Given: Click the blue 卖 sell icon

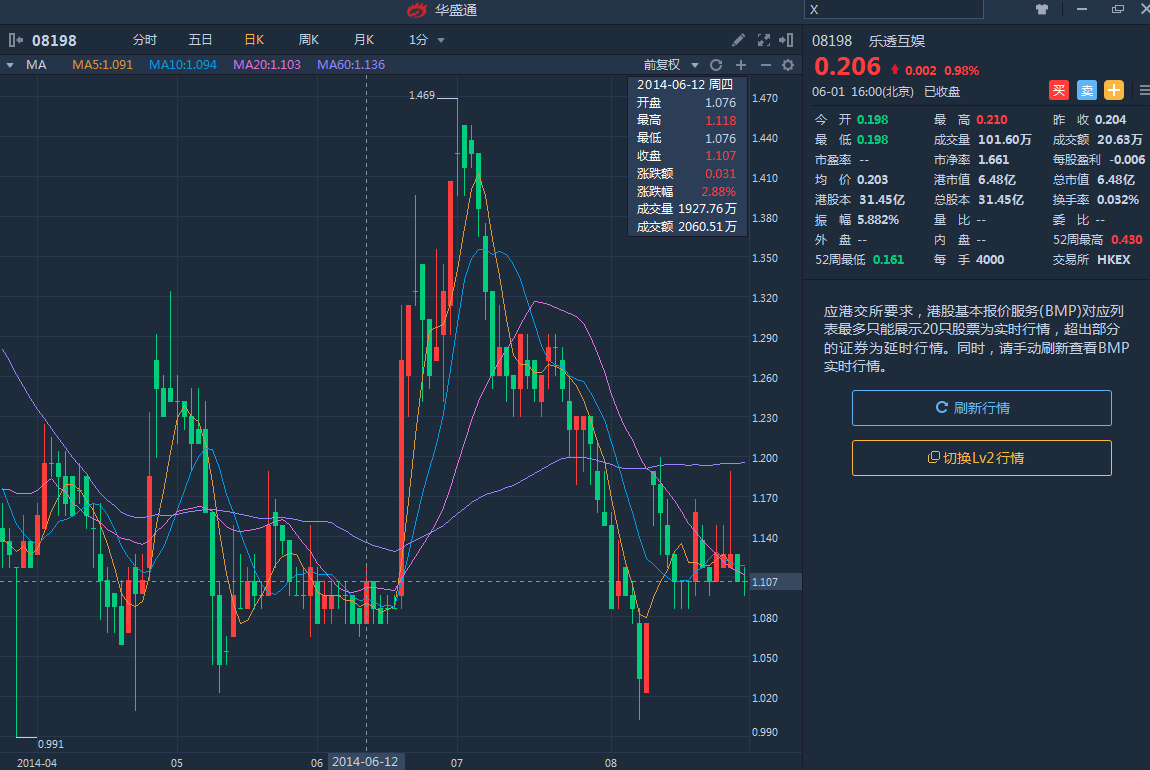Looking at the screenshot, I should 1087,90.
